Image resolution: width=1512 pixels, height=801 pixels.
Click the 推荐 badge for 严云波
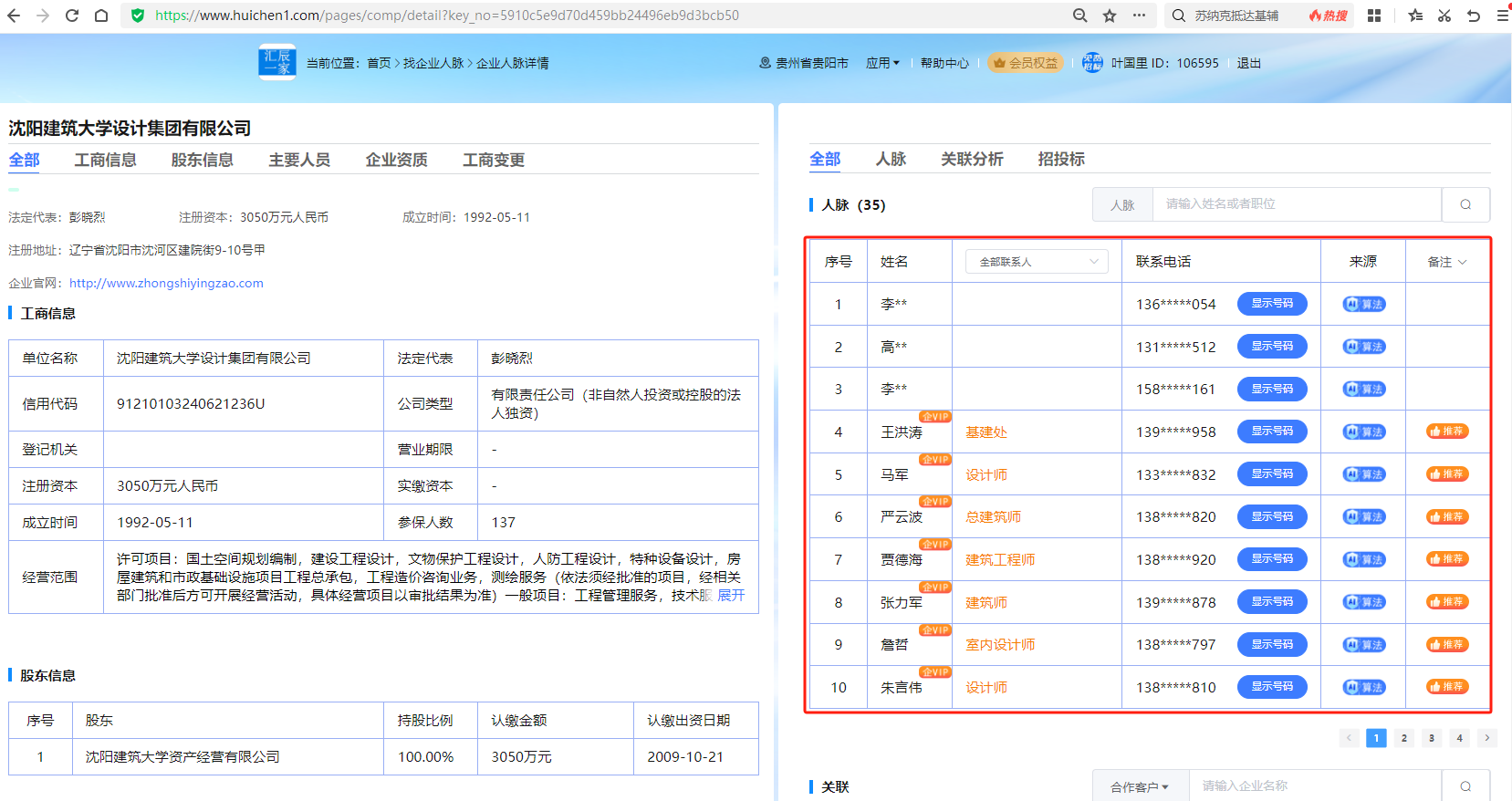pyautogui.click(x=1447, y=516)
